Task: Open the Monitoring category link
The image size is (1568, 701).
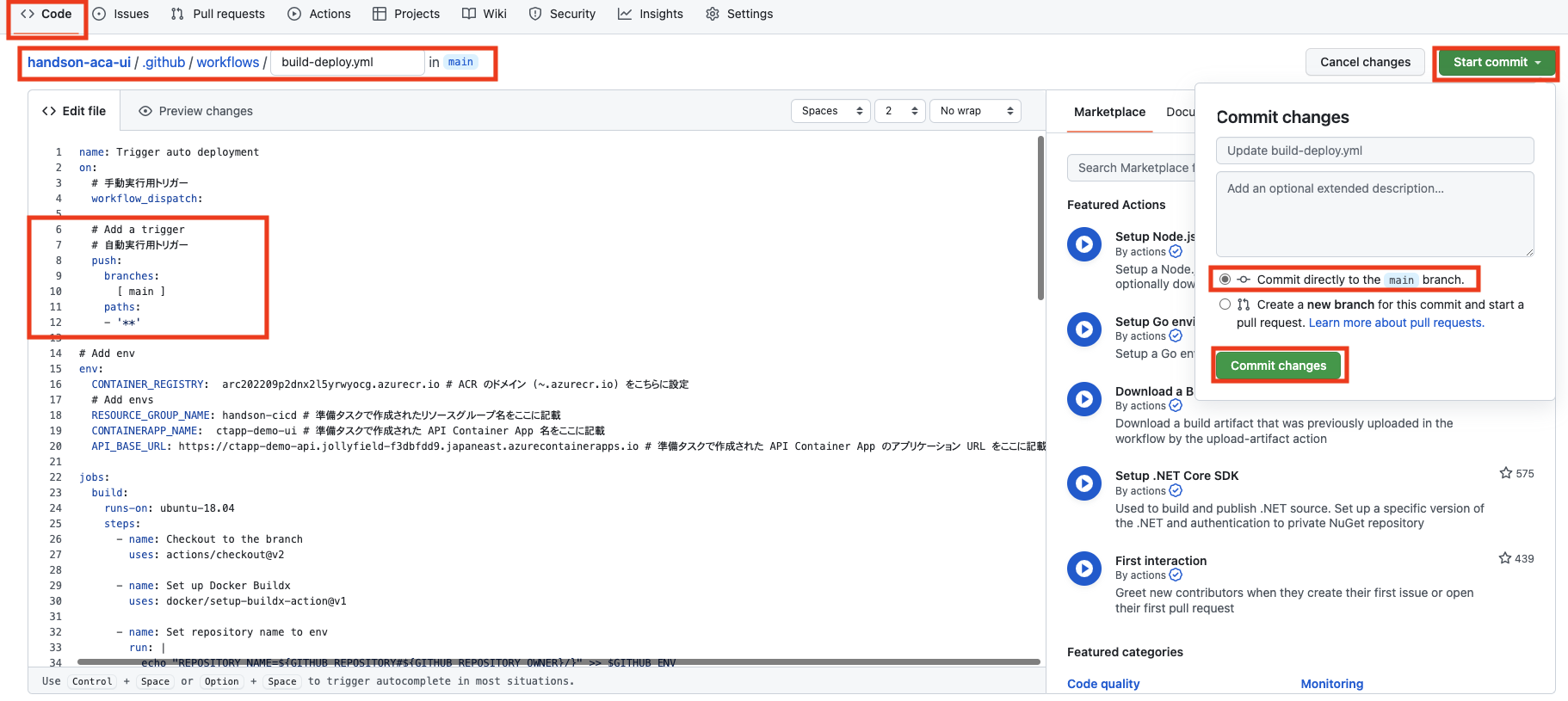Action: click(1331, 684)
